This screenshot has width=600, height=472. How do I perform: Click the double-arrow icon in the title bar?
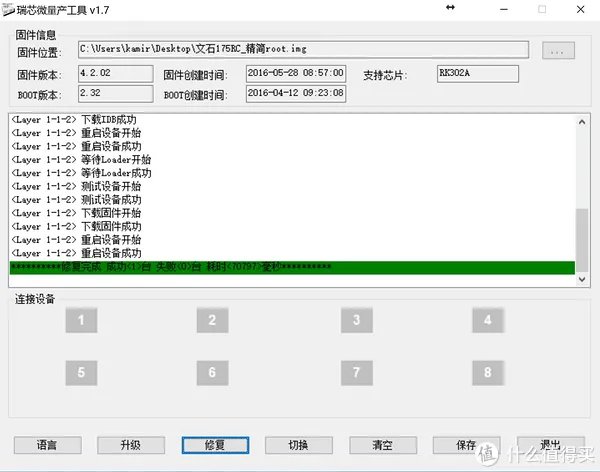pyautogui.click(x=450, y=7)
